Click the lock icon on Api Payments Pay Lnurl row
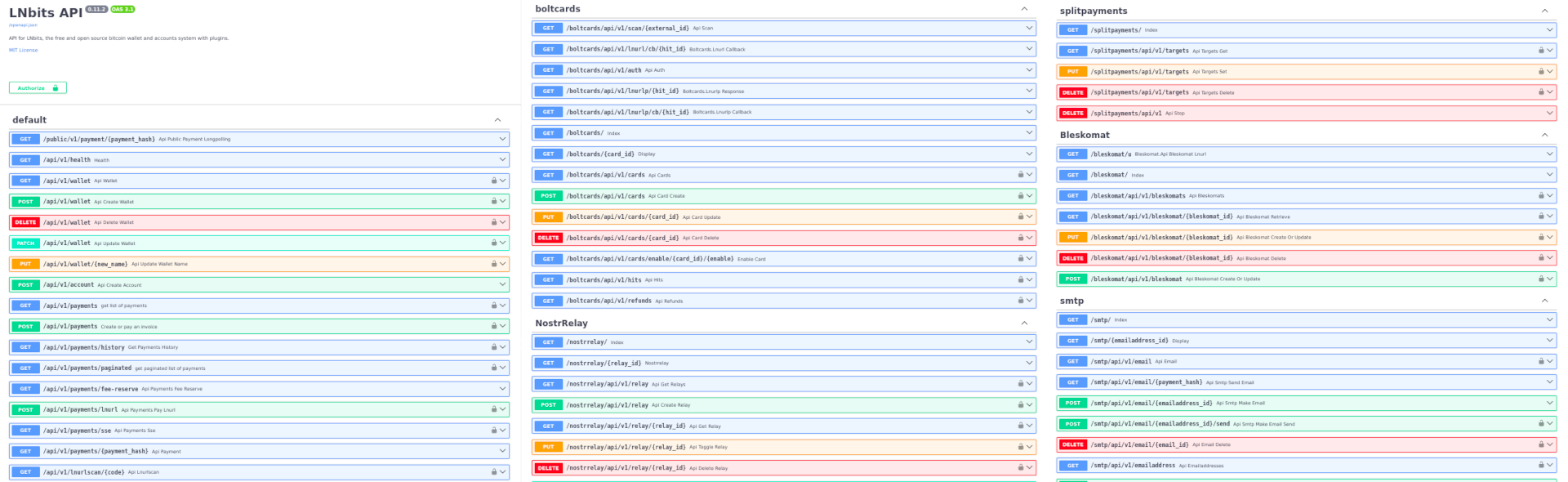This screenshot has width=1568, height=482. [x=494, y=409]
